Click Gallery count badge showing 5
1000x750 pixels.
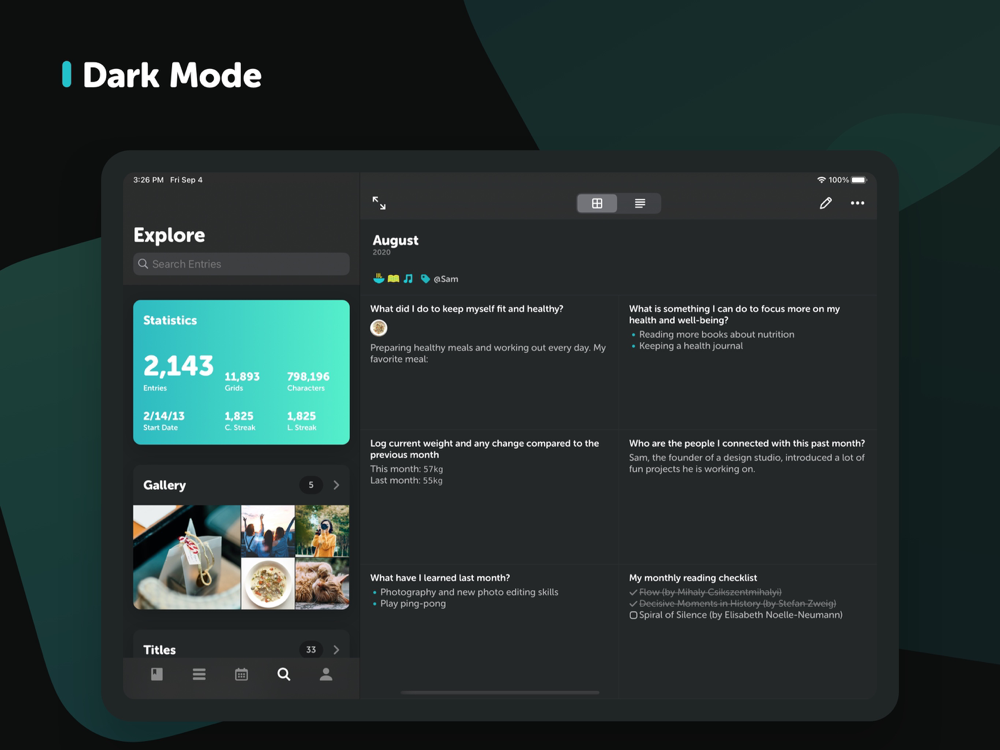311,485
